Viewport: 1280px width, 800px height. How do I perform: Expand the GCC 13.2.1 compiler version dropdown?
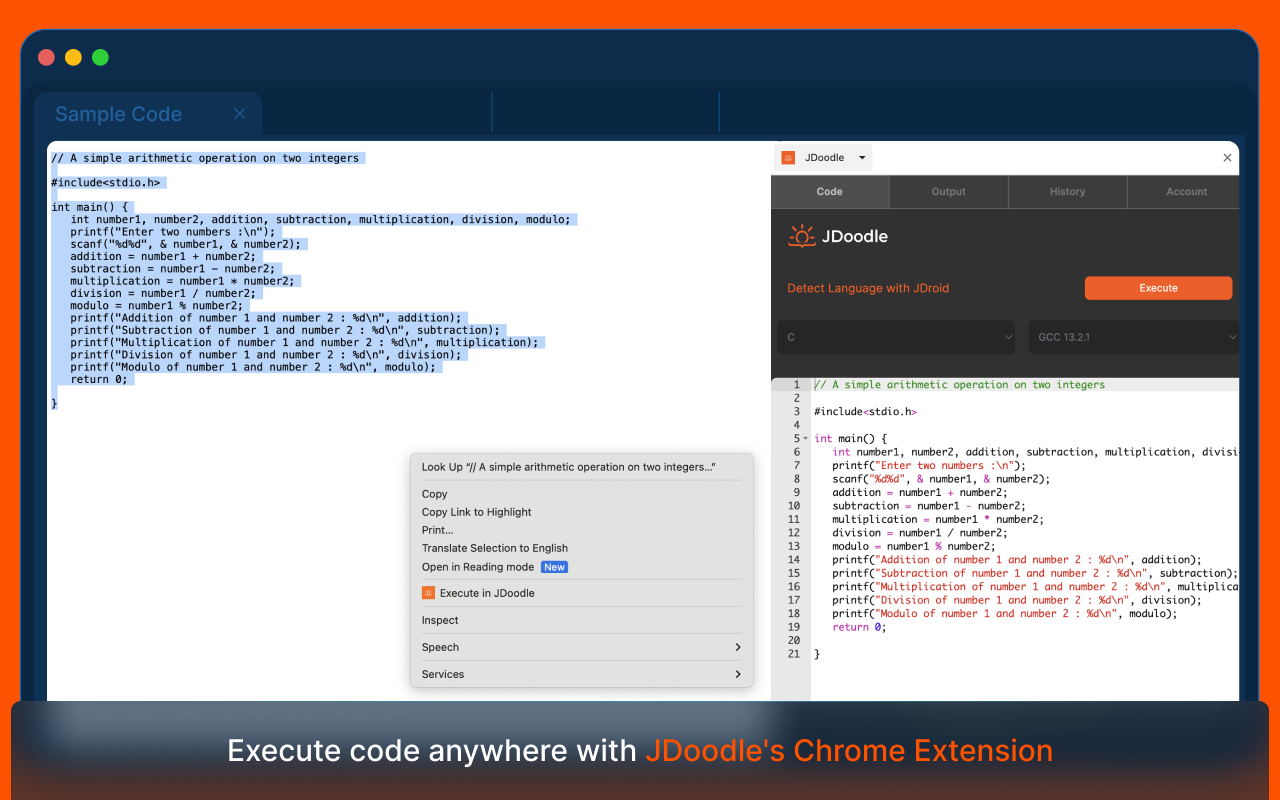click(x=1133, y=337)
